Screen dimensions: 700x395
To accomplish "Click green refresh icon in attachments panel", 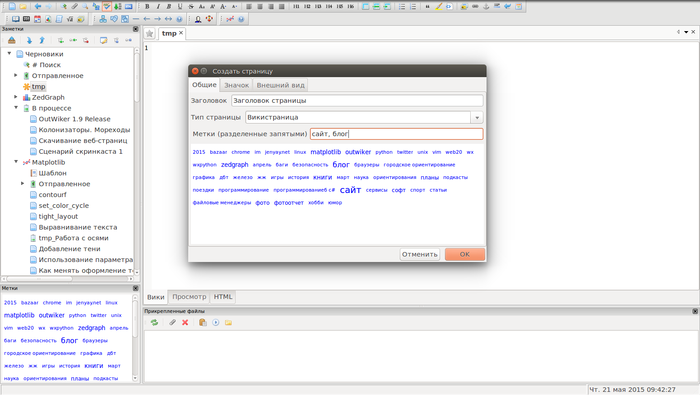I will [x=154, y=322].
